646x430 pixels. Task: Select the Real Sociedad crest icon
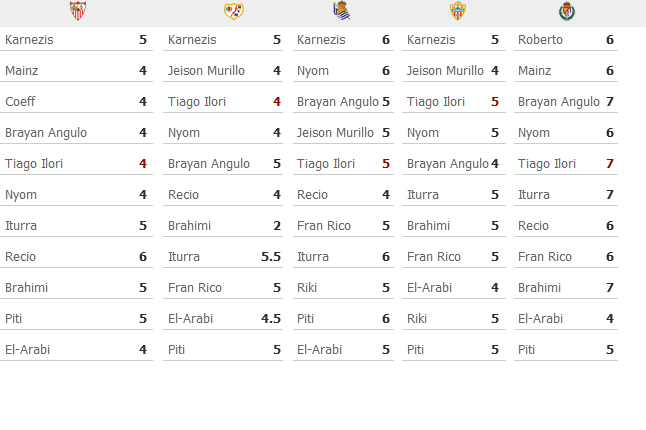tap(342, 10)
